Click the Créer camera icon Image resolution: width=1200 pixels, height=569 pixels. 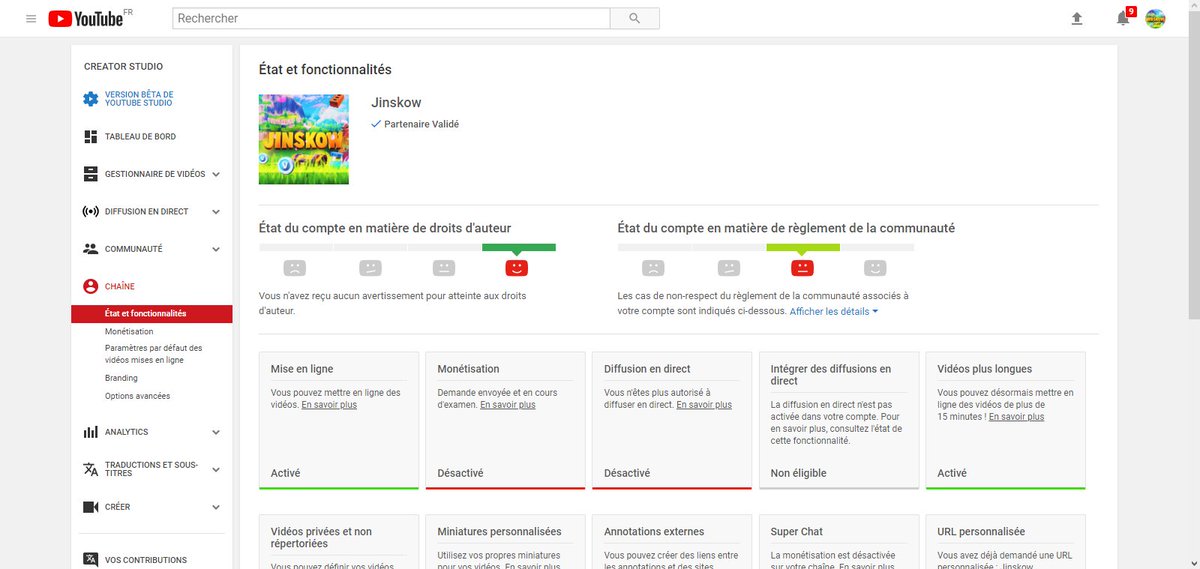[x=90, y=507]
